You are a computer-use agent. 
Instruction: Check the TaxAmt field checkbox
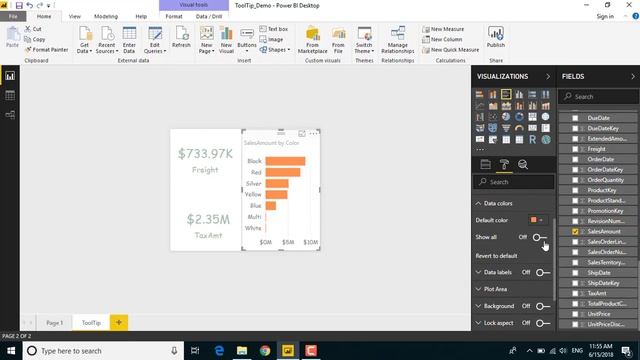(575, 293)
